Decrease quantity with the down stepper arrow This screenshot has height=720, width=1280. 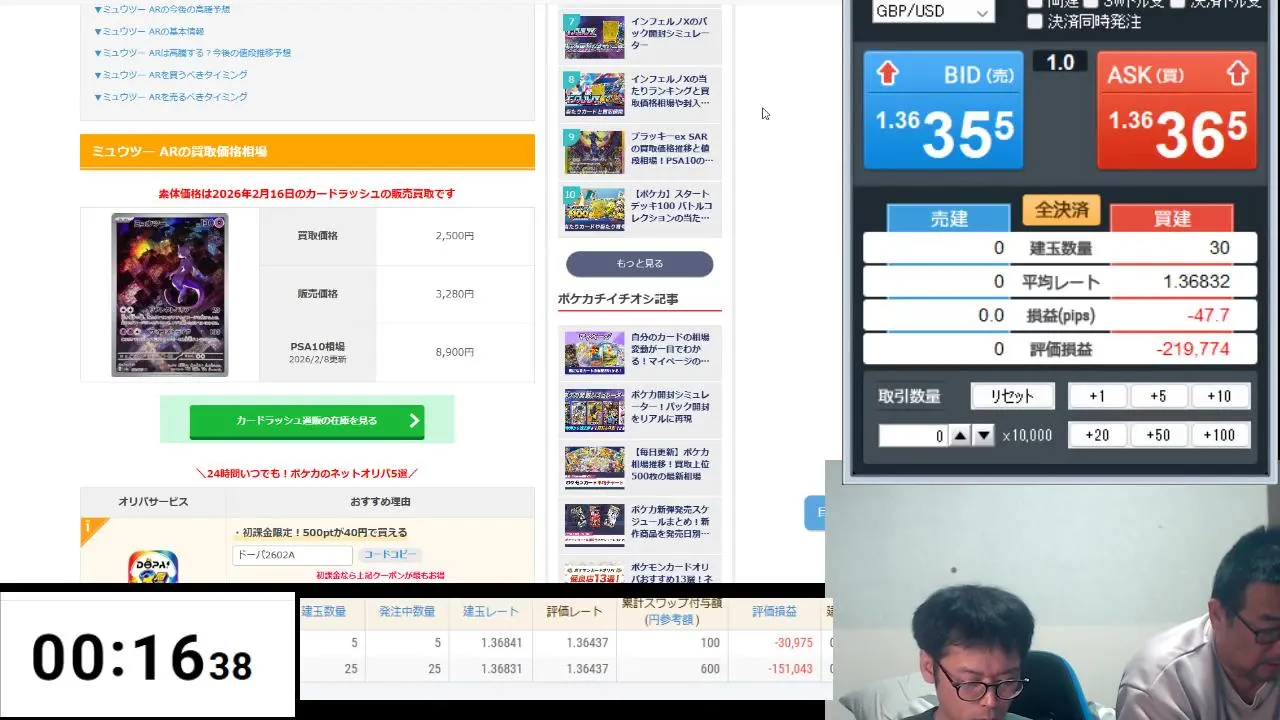pos(984,435)
